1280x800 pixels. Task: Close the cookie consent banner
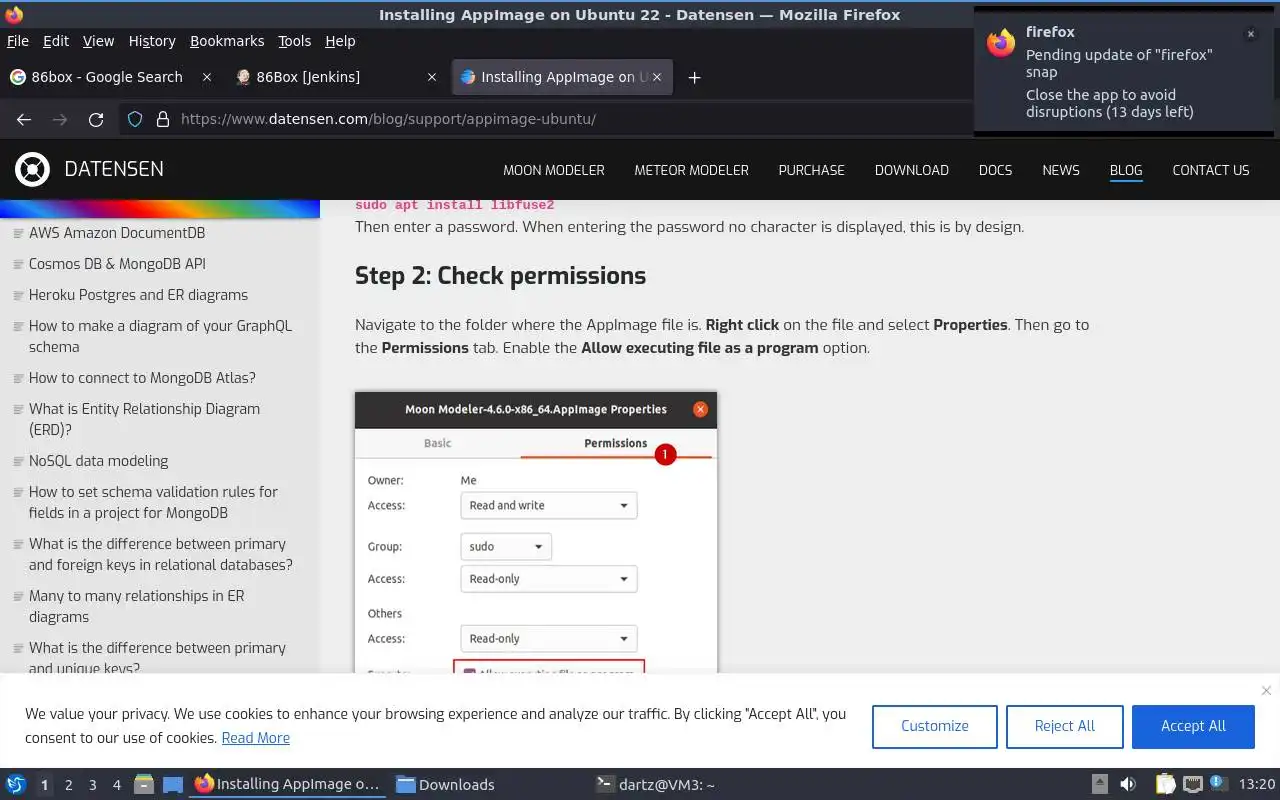click(x=1266, y=690)
